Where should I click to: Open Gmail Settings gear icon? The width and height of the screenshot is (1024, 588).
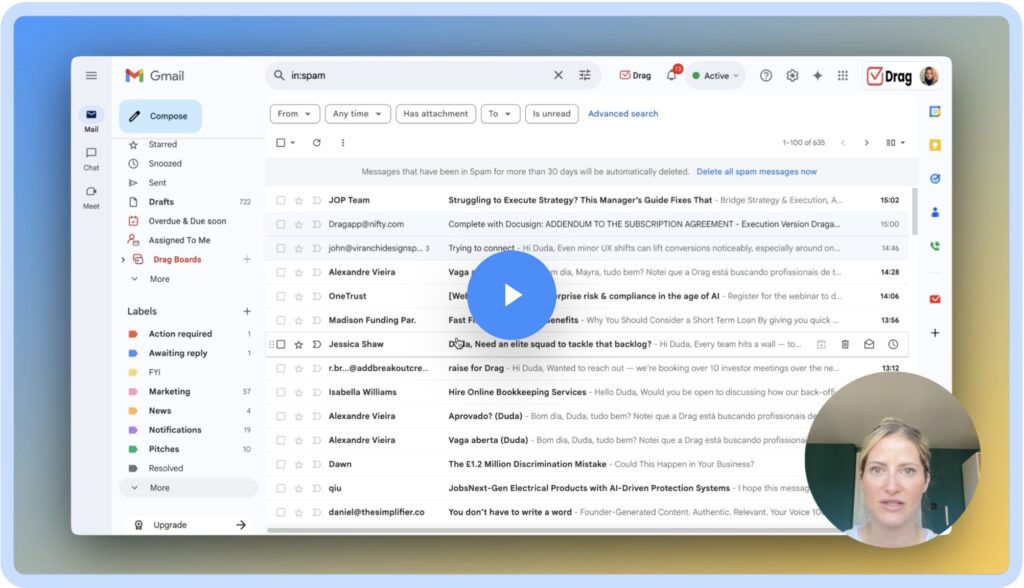click(x=792, y=76)
